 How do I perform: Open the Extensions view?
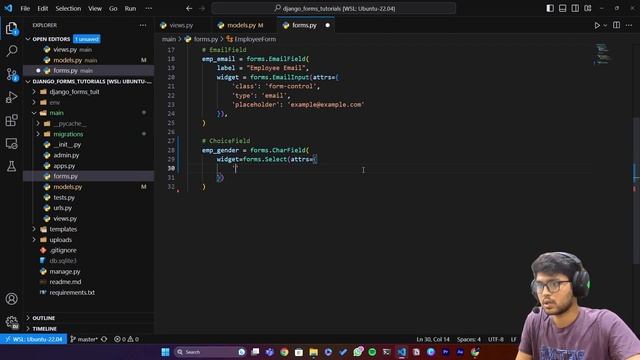11,120
